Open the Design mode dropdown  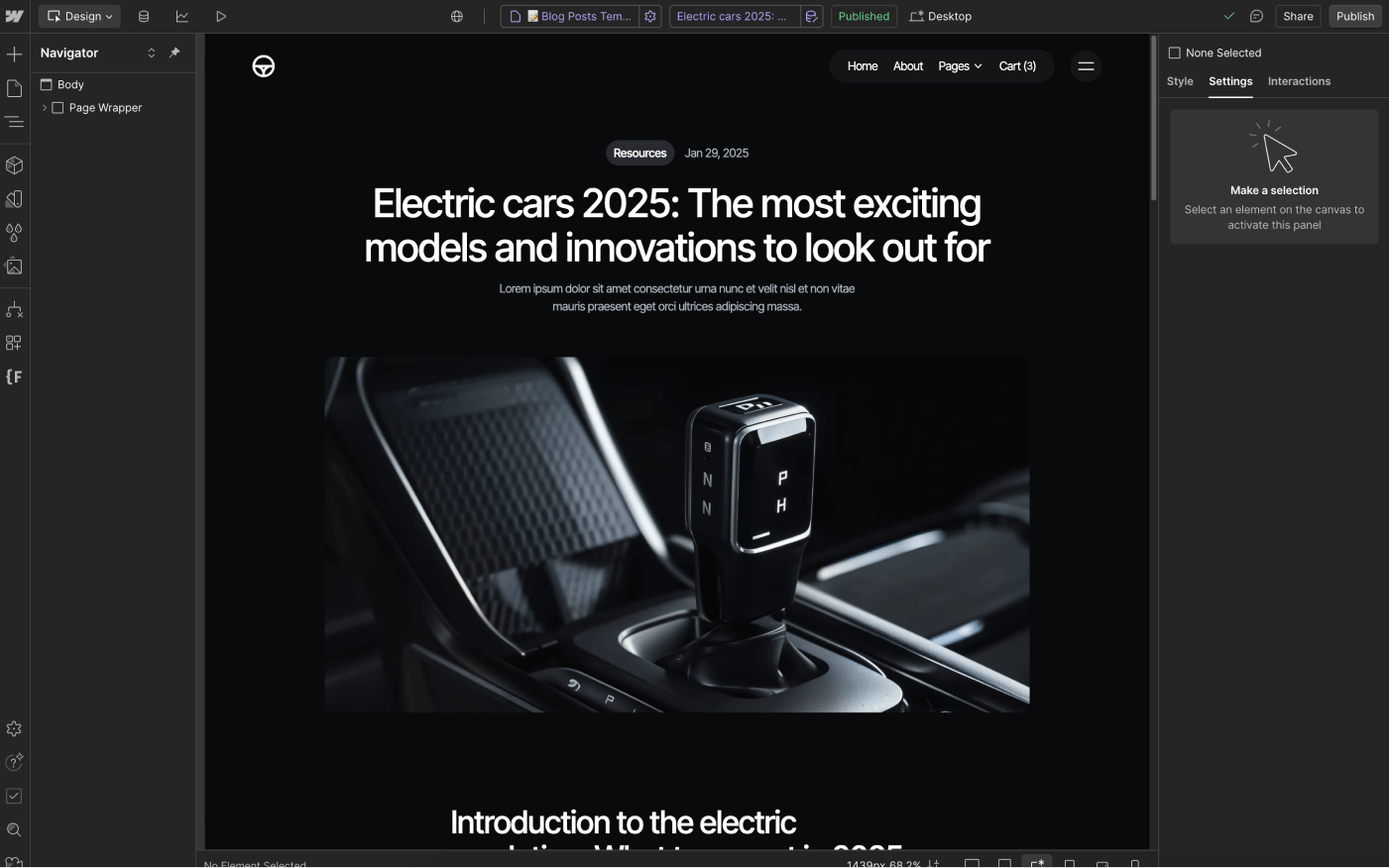pos(79,16)
